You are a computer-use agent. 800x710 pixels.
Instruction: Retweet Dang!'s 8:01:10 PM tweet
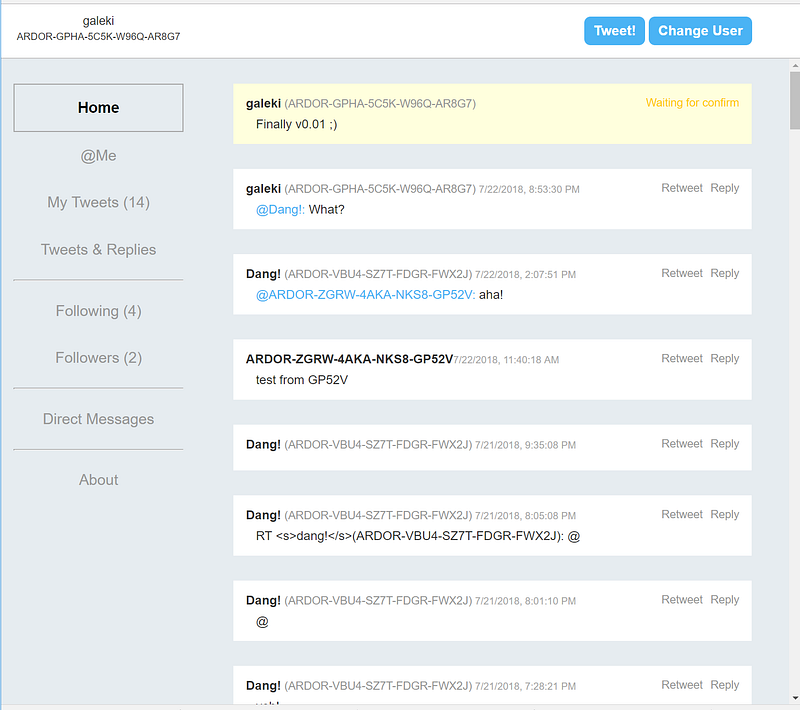[682, 600]
